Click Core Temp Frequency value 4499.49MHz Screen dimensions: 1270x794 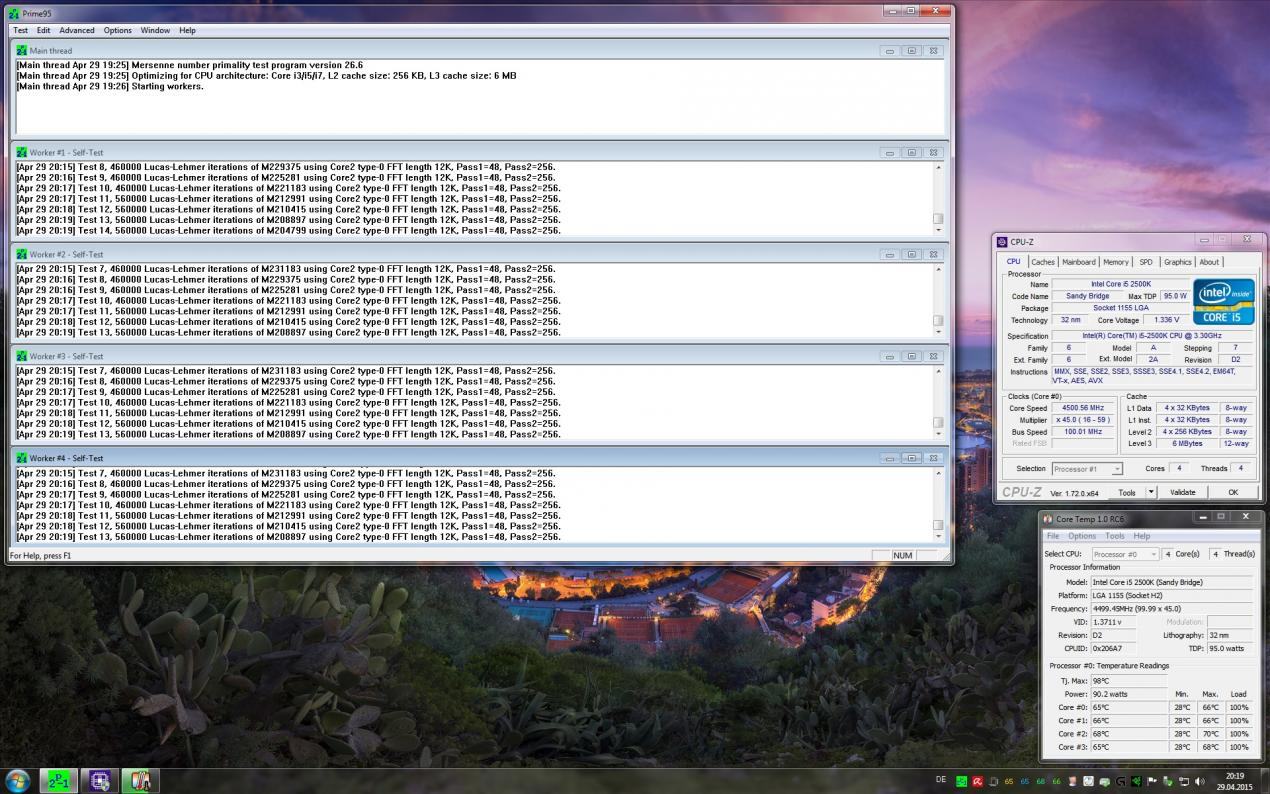pyautogui.click(x=1170, y=609)
